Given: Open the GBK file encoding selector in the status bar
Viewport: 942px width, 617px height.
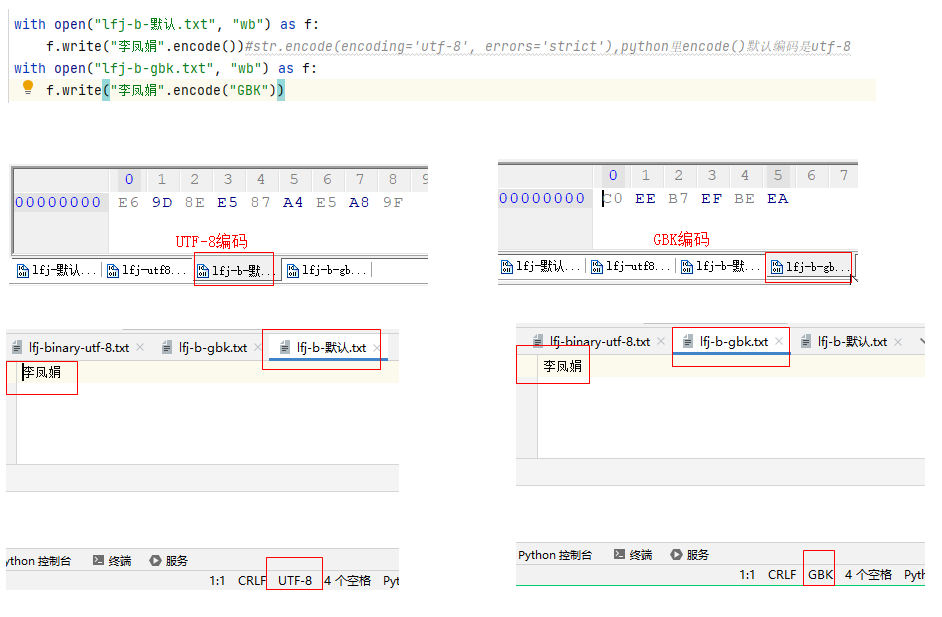Looking at the screenshot, I should [x=820, y=575].
